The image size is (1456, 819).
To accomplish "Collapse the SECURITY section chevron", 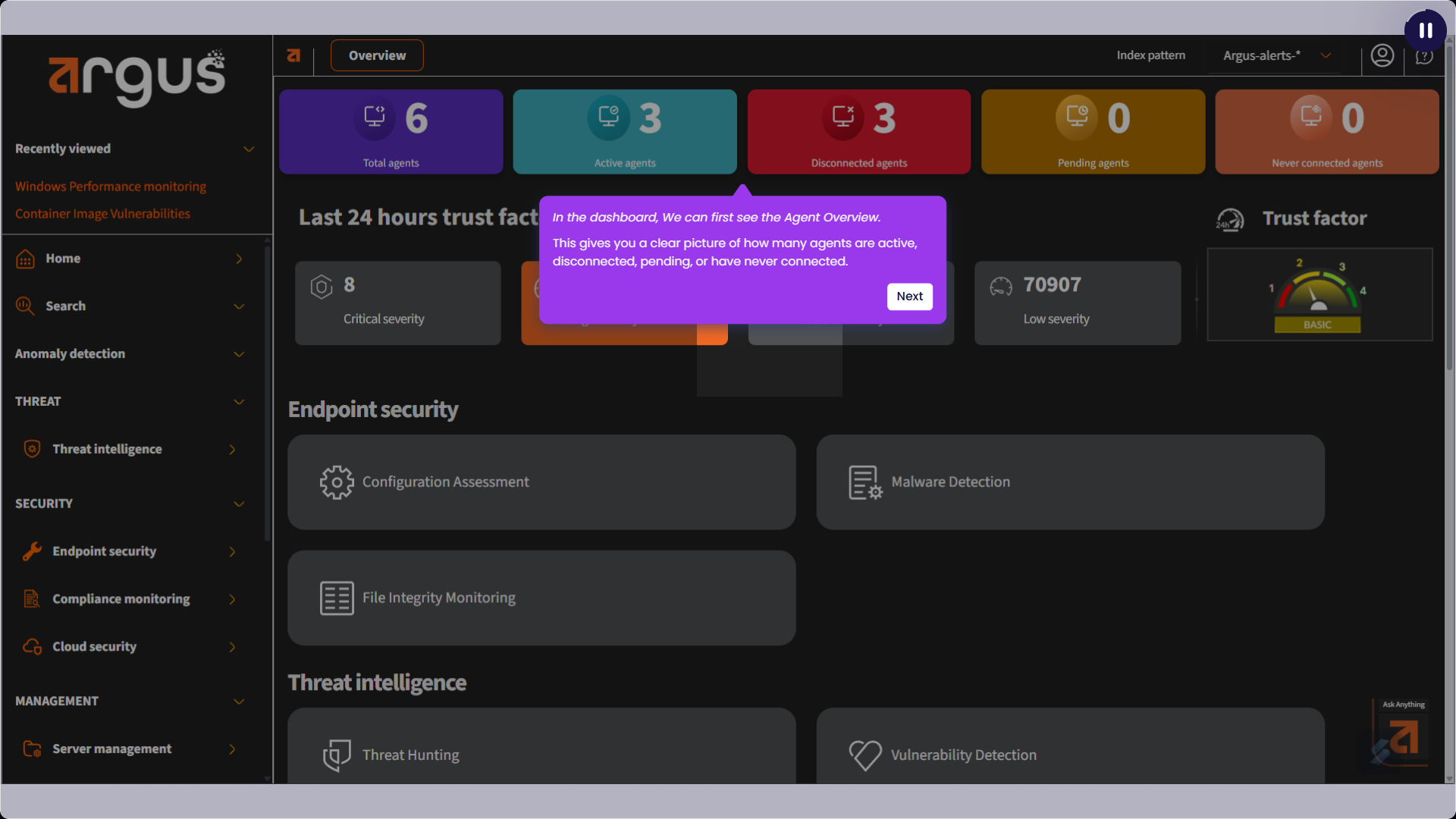I will pyautogui.click(x=239, y=504).
